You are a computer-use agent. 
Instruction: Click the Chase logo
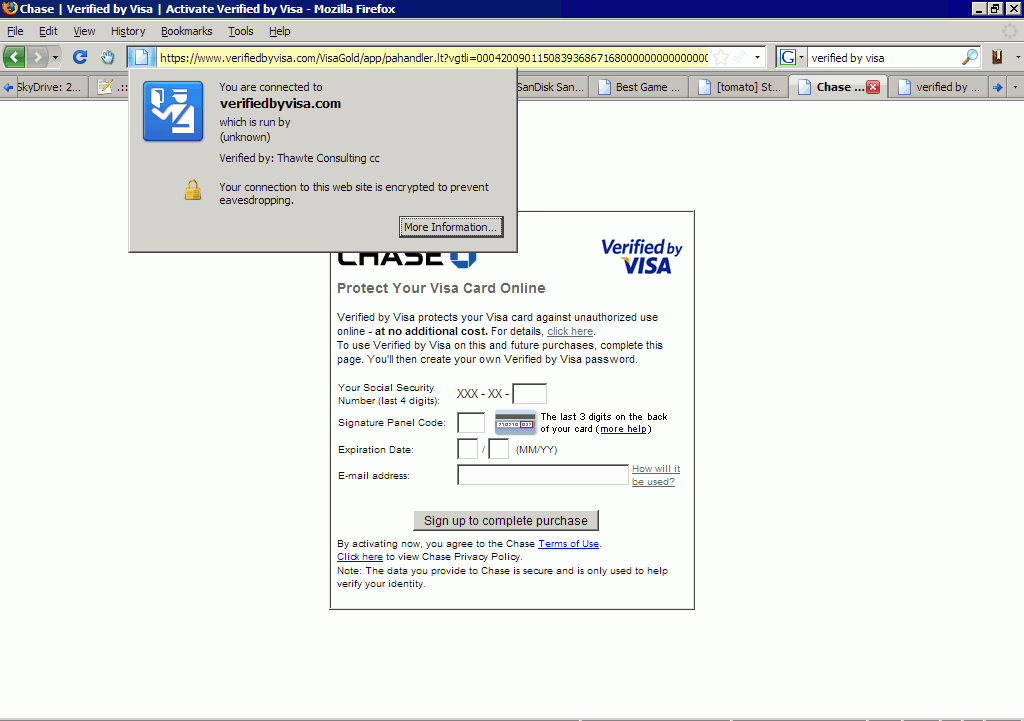[x=407, y=259]
